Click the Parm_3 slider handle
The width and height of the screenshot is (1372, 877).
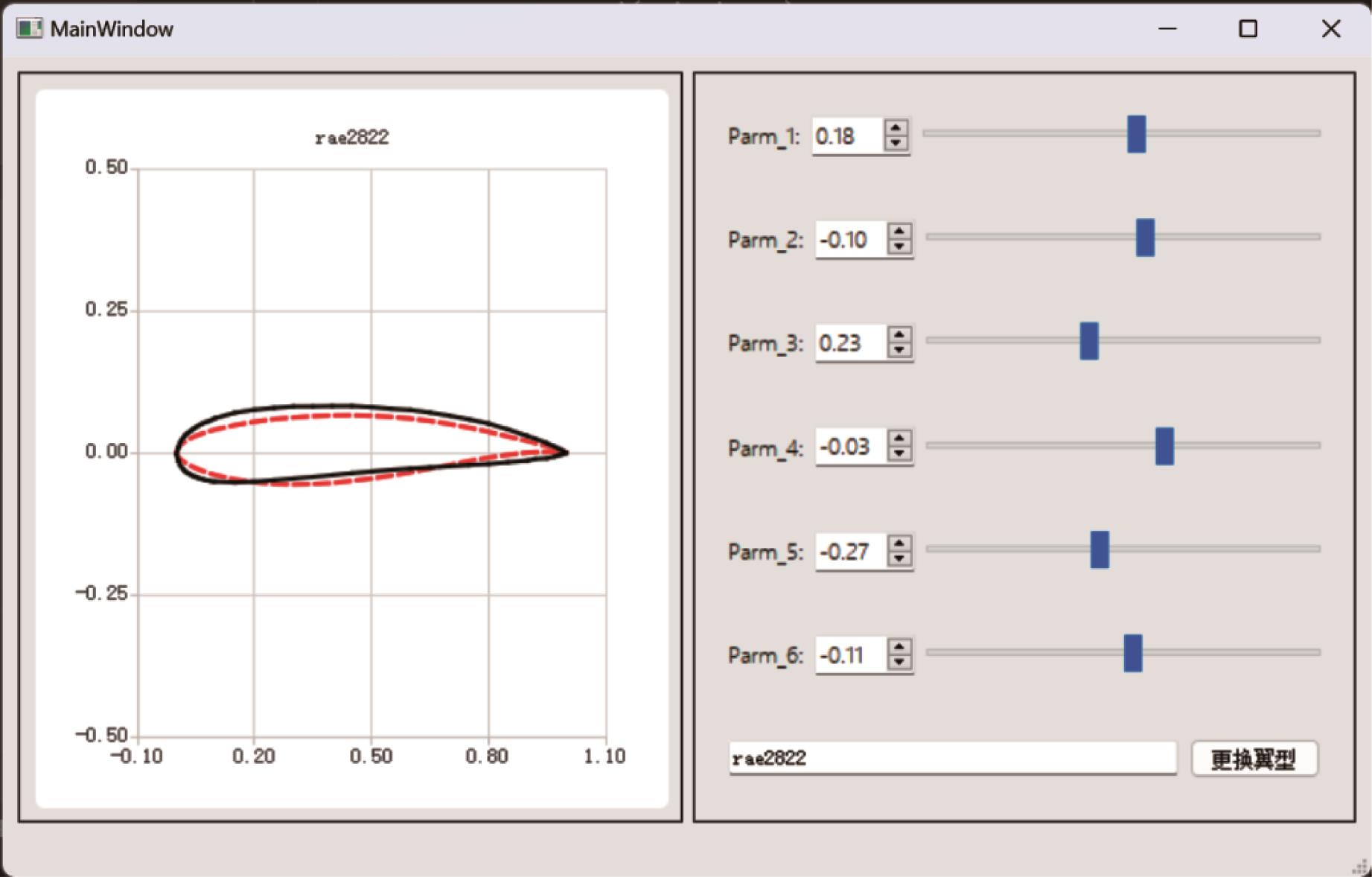(1089, 341)
